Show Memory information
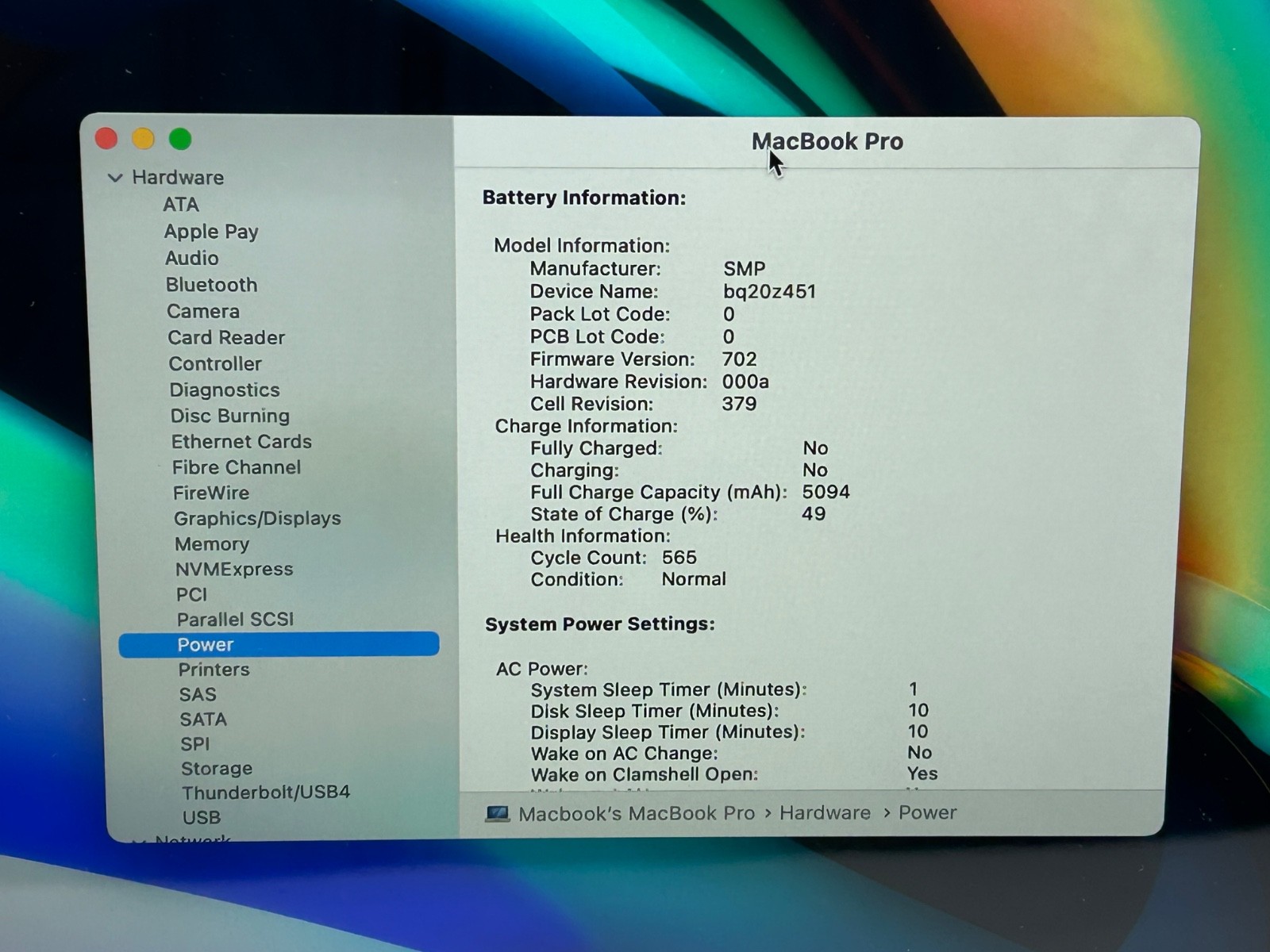Screen dimensions: 1270x952 click(x=212, y=543)
